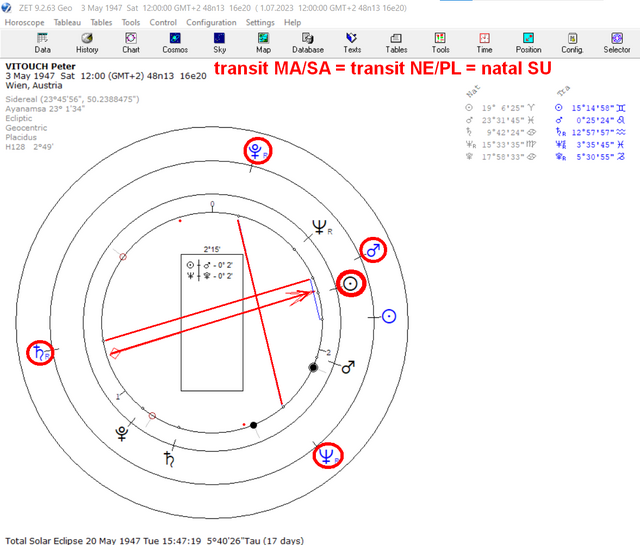Screen dimensions: 640x545
Task: Open the Horoscope menu
Action: tap(24, 22)
